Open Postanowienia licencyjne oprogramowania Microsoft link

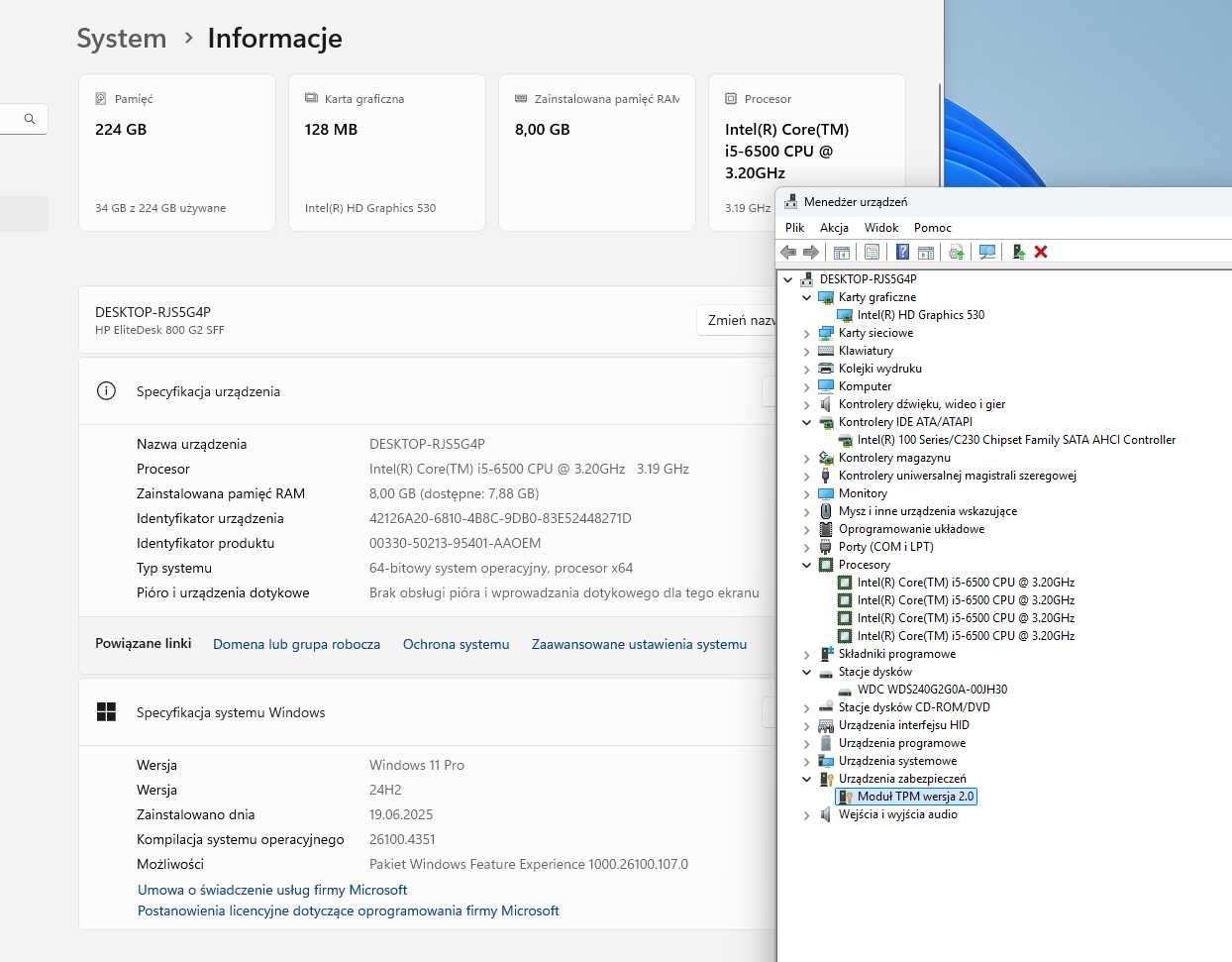click(x=349, y=910)
